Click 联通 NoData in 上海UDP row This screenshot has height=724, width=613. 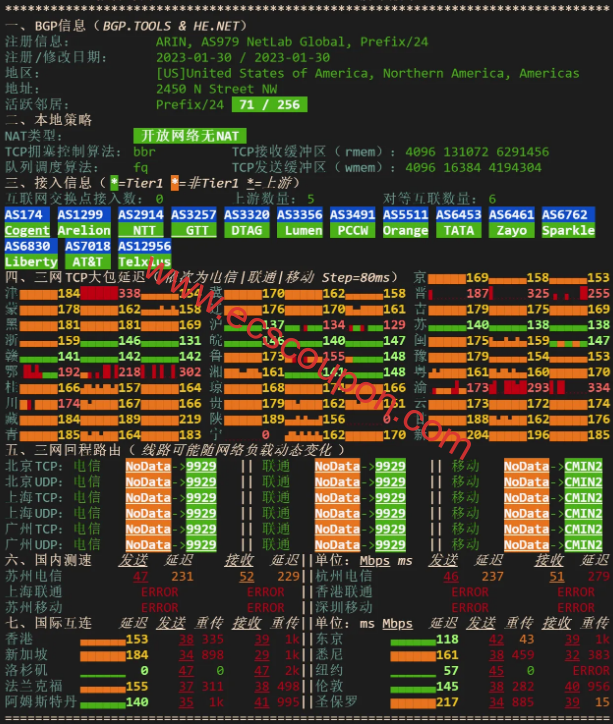coord(337,513)
